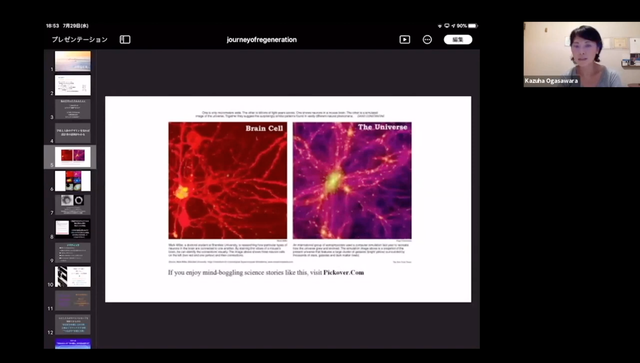Open the more options ellipsis menu
The image size is (640, 363).
pyautogui.click(x=427, y=40)
